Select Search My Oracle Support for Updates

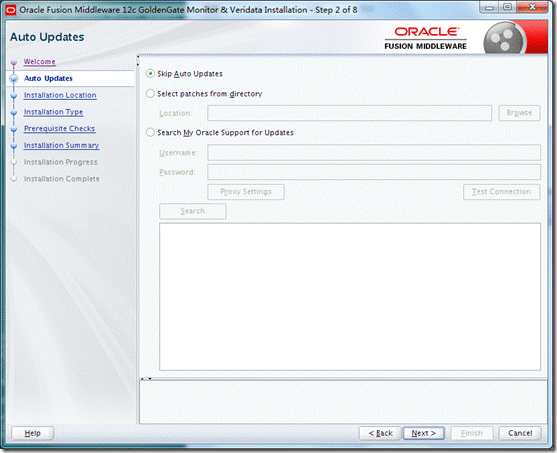pyautogui.click(x=150, y=133)
